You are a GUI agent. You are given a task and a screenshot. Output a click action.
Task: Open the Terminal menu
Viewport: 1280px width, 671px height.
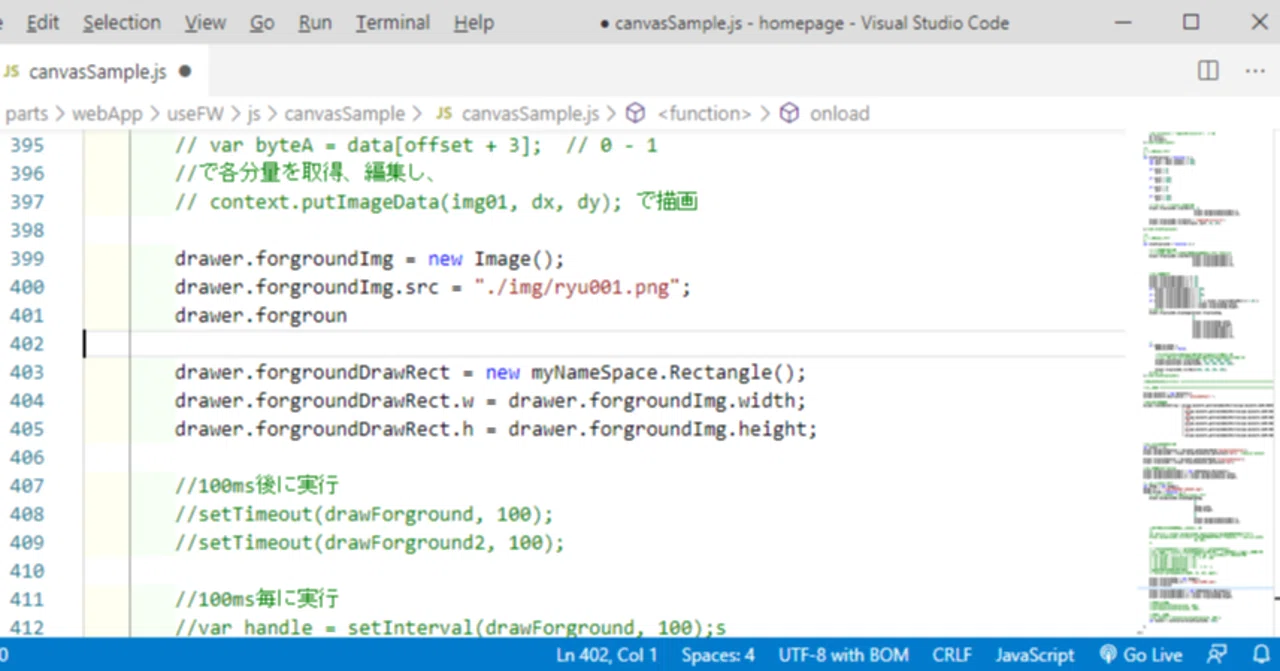(x=393, y=22)
